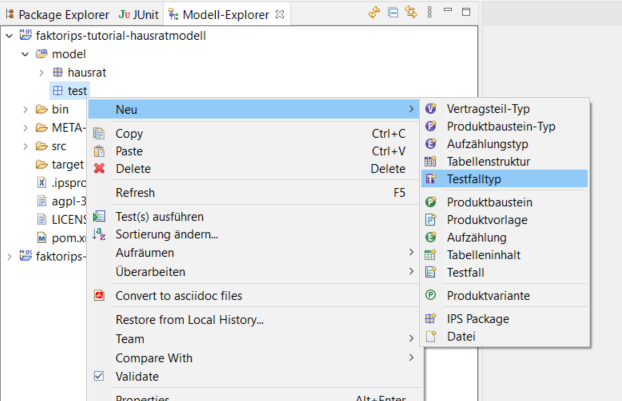Click the Aufzählungstyp icon

pyautogui.click(x=431, y=144)
